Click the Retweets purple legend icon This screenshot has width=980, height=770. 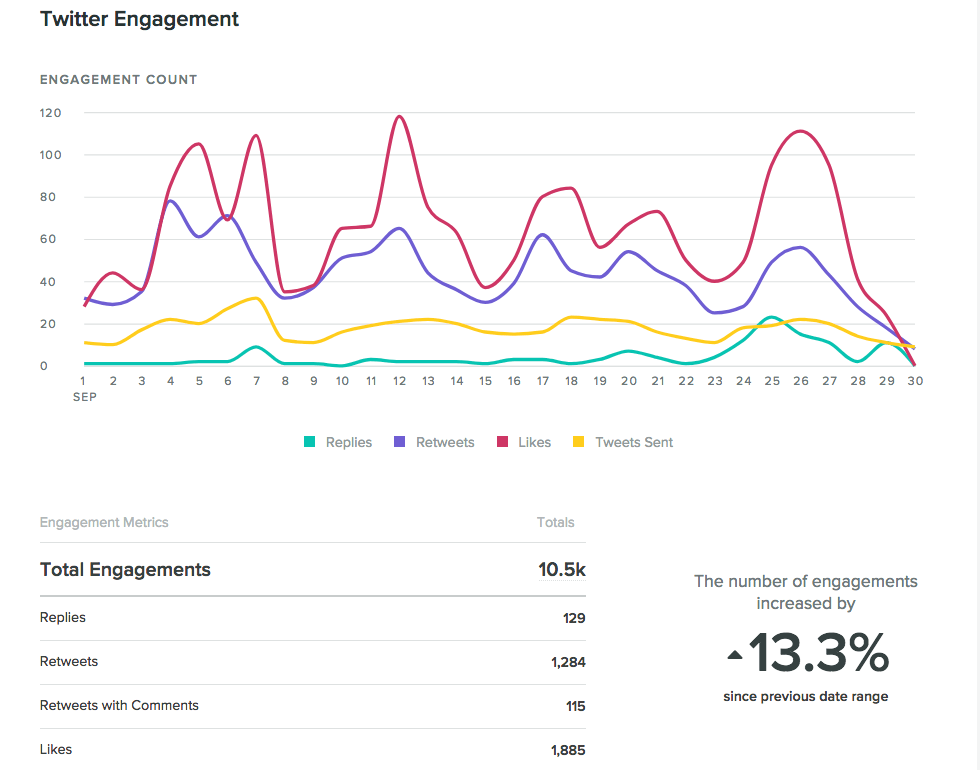tap(399, 441)
